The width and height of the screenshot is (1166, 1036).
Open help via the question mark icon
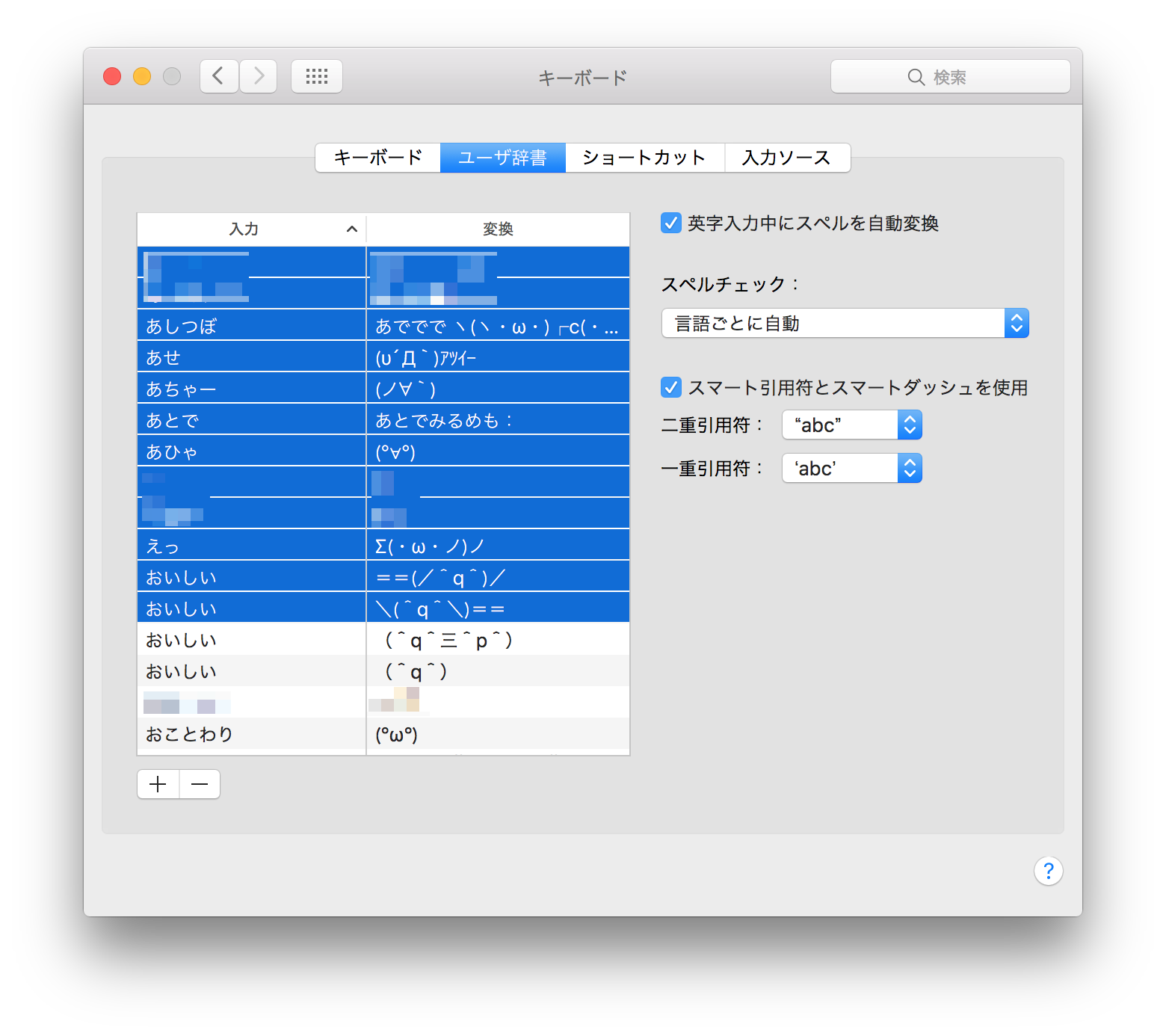(1048, 871)
